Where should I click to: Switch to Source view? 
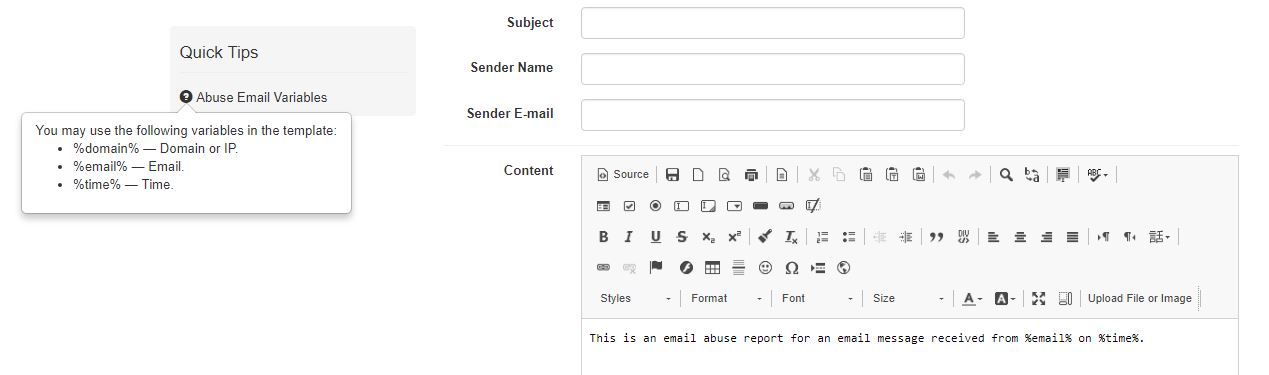(623, 175)
